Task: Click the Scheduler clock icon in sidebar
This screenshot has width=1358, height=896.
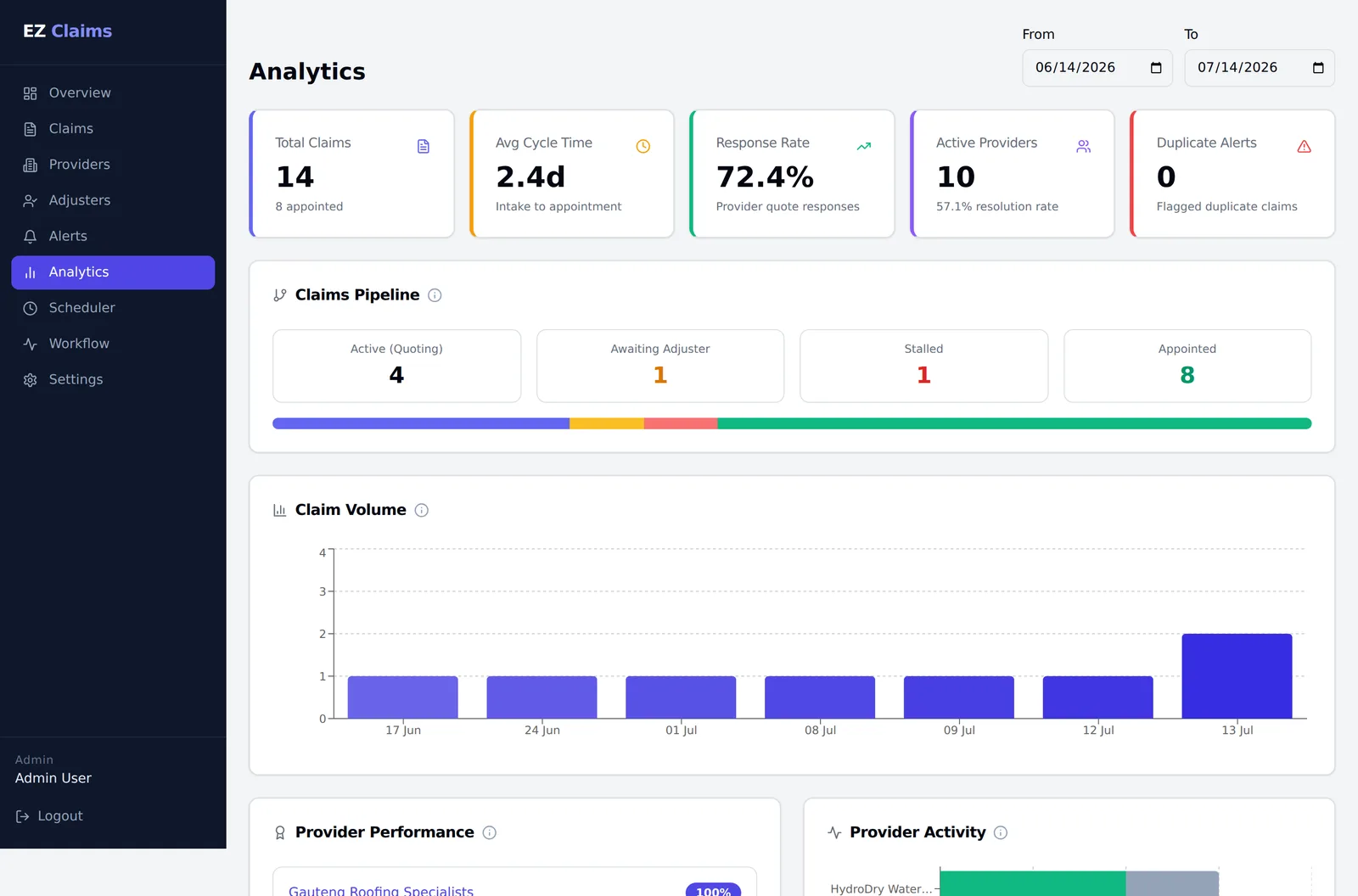Action: pos(31,308)
